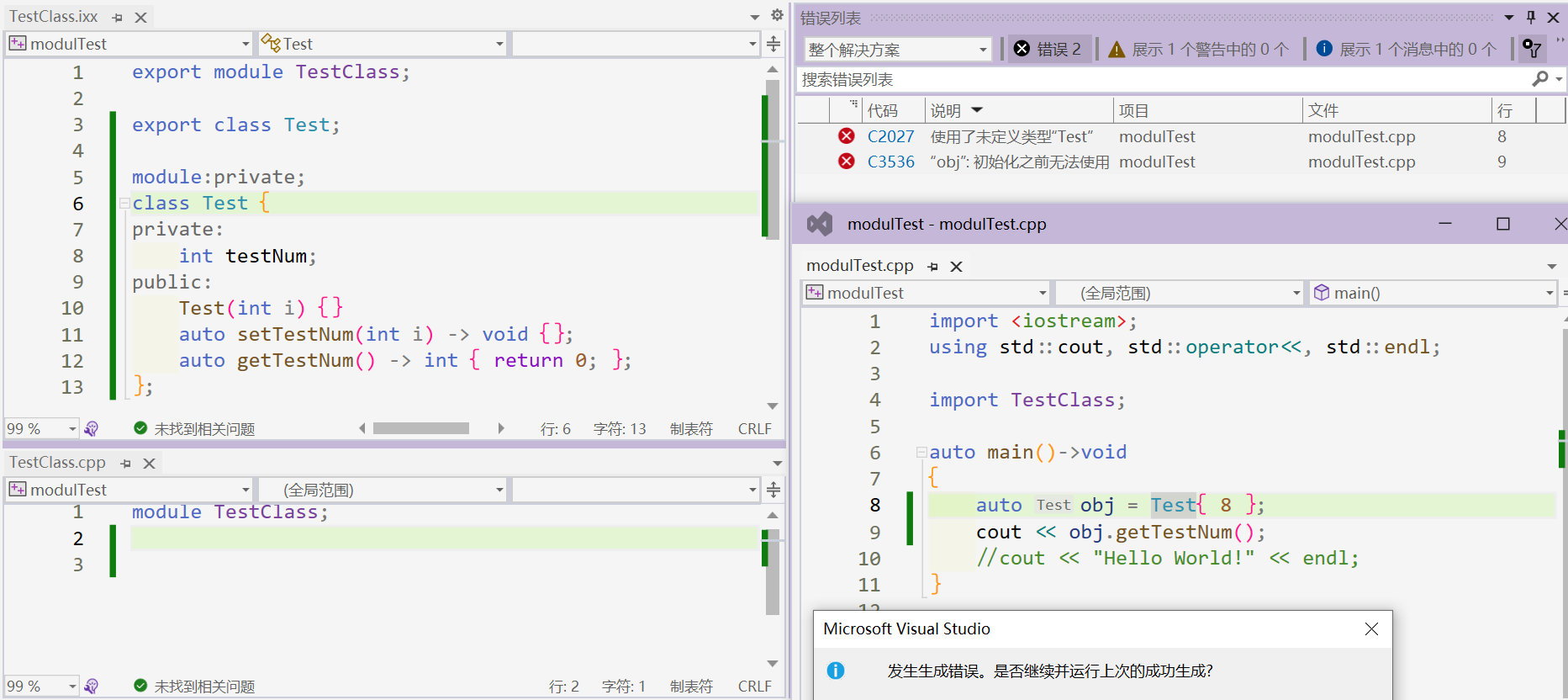Screen dimensions: 1568x700
Task: Toggle auto-hide pin on the error list panel
Action: 1531,18
